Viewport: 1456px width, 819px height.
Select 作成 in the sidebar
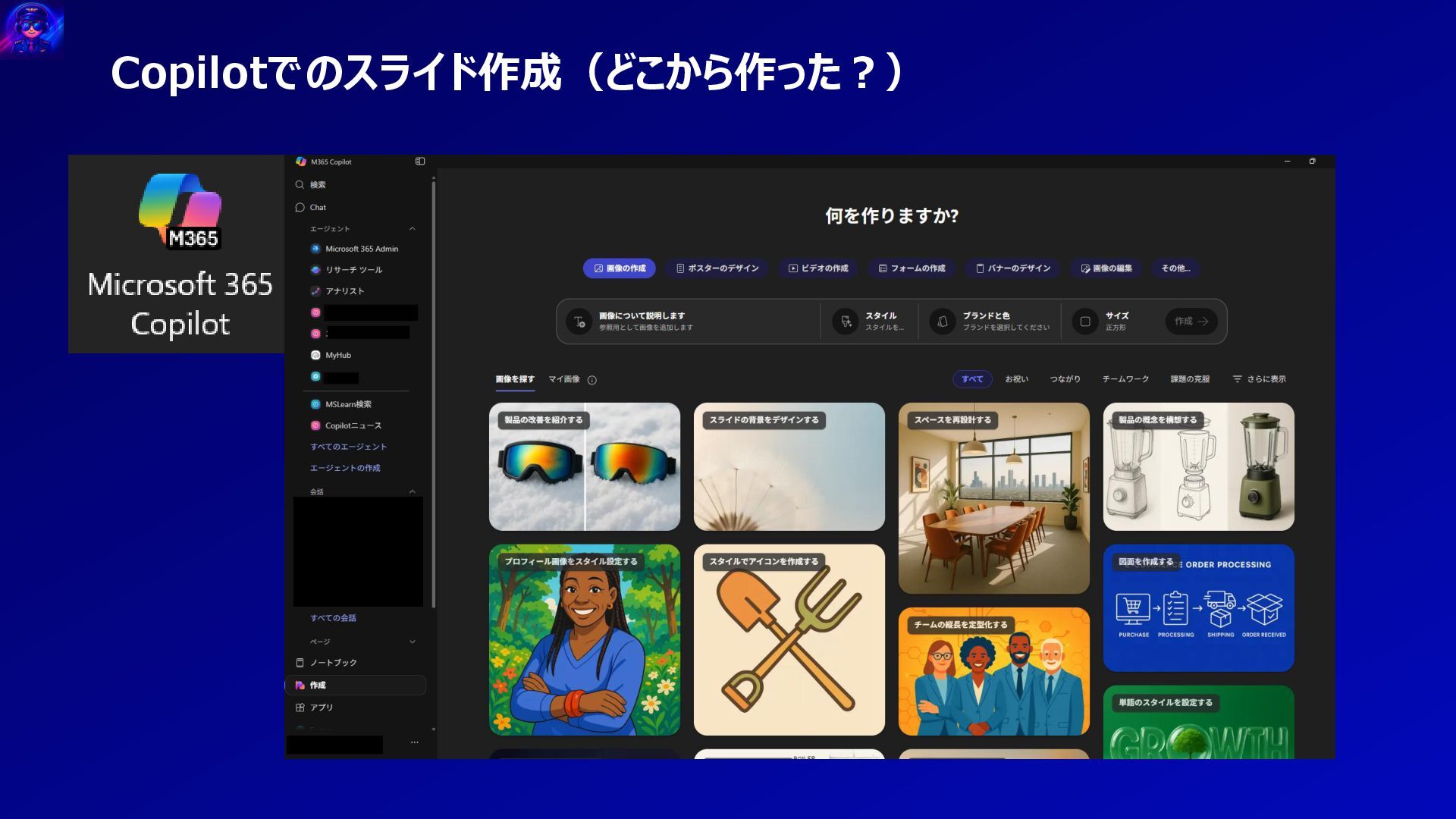(x=355, y=686)
